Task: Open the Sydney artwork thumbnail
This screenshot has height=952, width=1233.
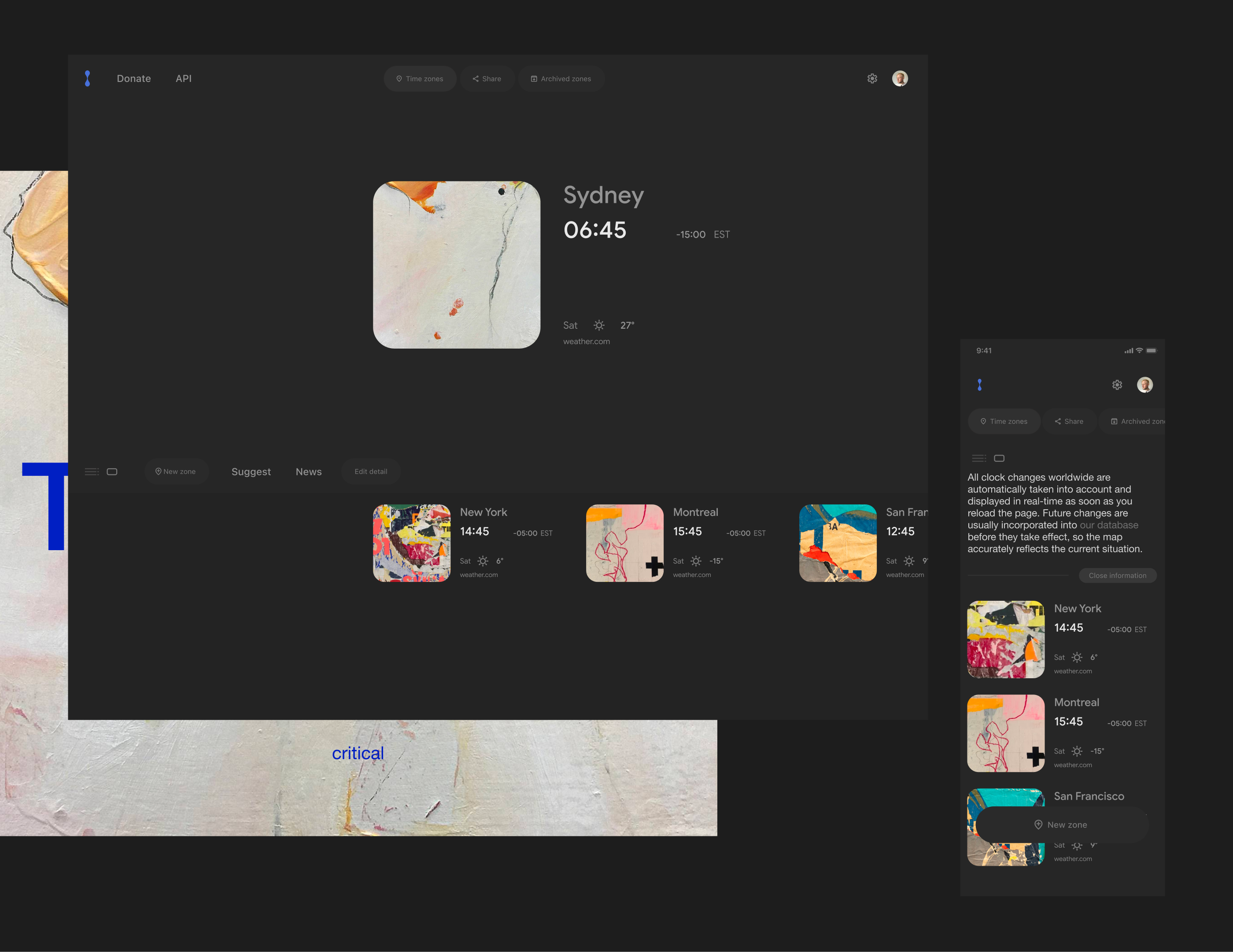Action: click(456, 265)
